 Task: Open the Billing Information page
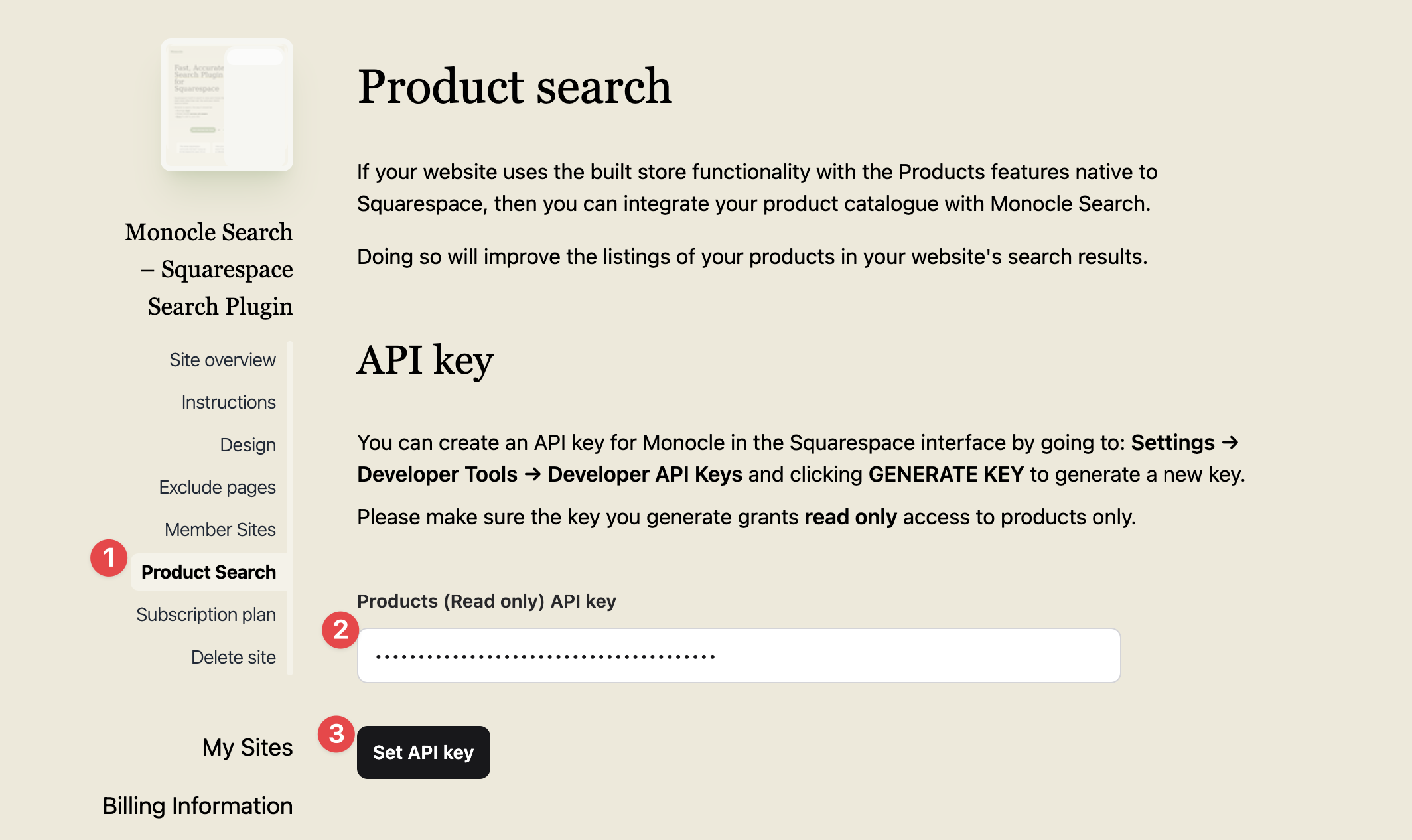(197, 805)
